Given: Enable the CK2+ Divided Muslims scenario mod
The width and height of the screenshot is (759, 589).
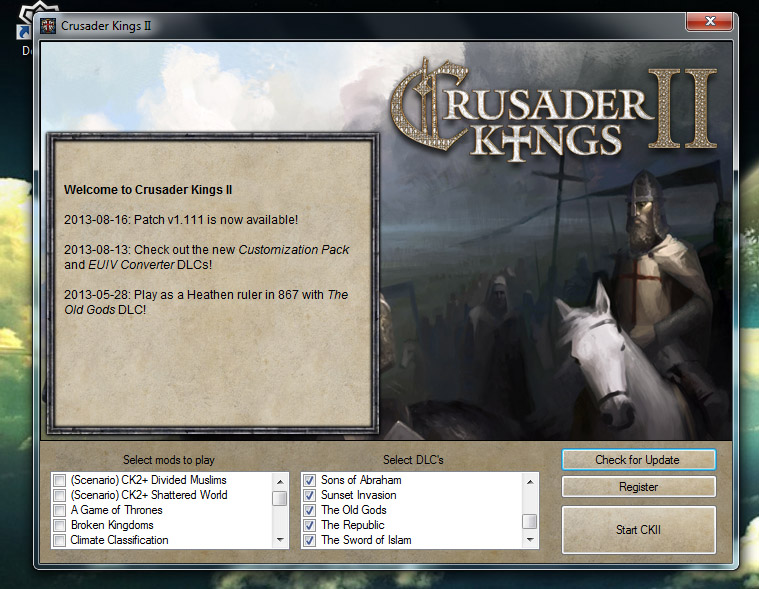Looking at the screenshot, I should [x=60, y=480].
